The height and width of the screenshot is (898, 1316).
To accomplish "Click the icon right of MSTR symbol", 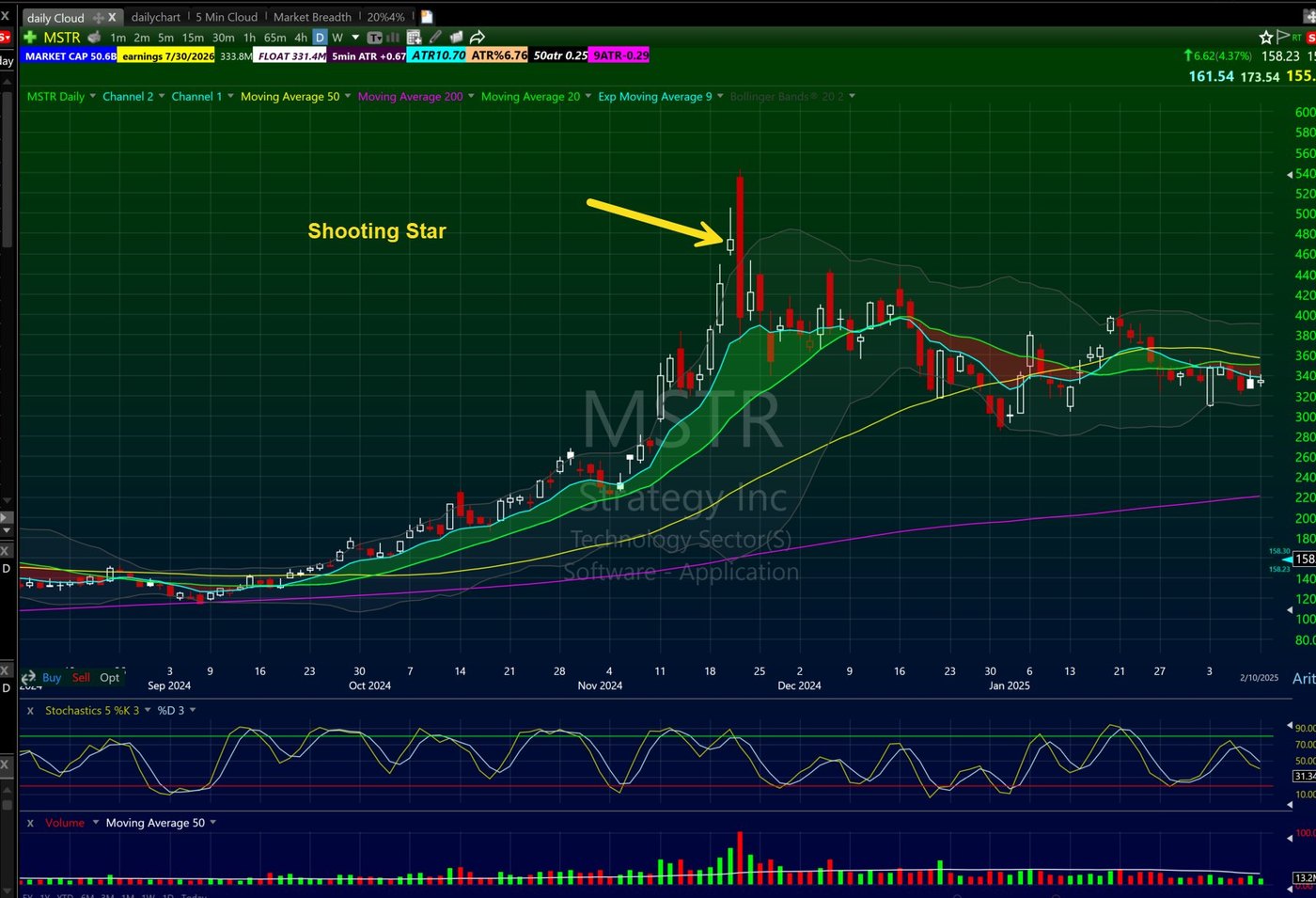I will [94, 37].
